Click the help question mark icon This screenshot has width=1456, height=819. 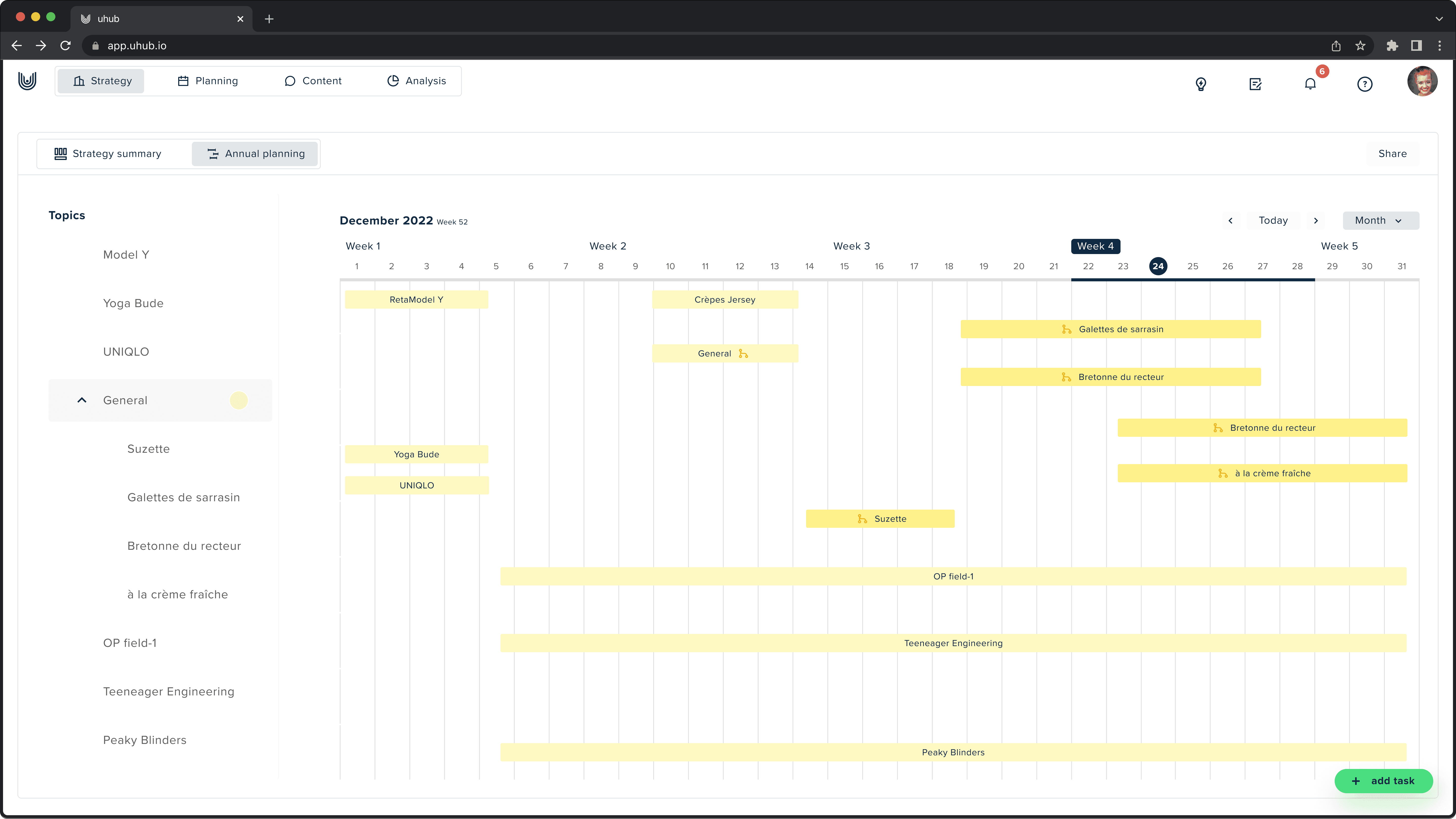click(x=1364, y=84)
